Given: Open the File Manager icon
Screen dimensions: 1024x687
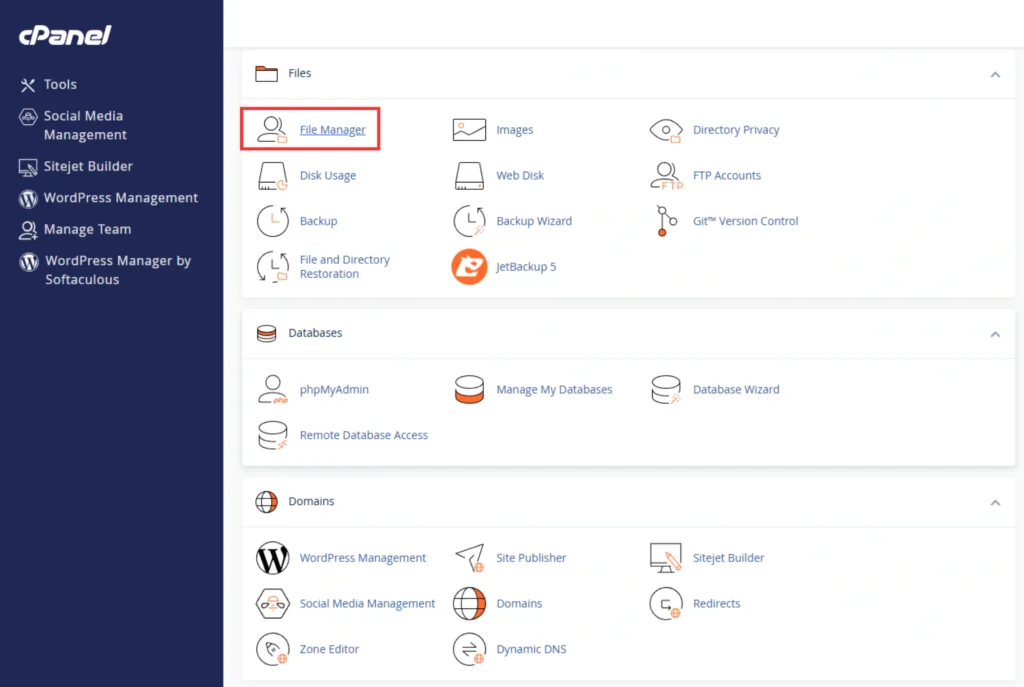Looking at the screenshot, I should click(x=272, y=129).
